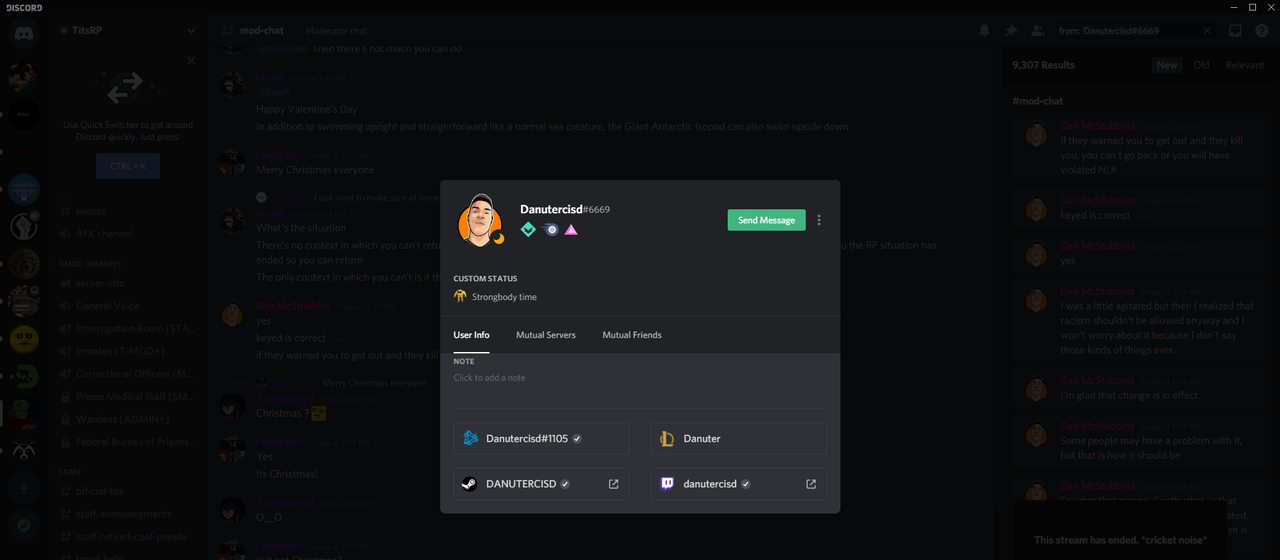Expand the TitsRP server dropdown menu
Screen dimensions: 1280x560
point(191,31)
